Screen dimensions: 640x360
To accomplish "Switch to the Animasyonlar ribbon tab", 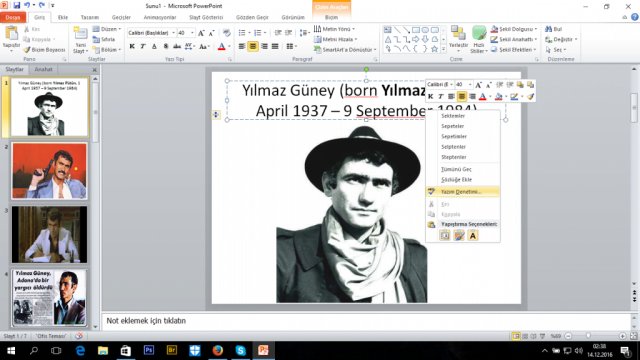I will pos(160,18).
